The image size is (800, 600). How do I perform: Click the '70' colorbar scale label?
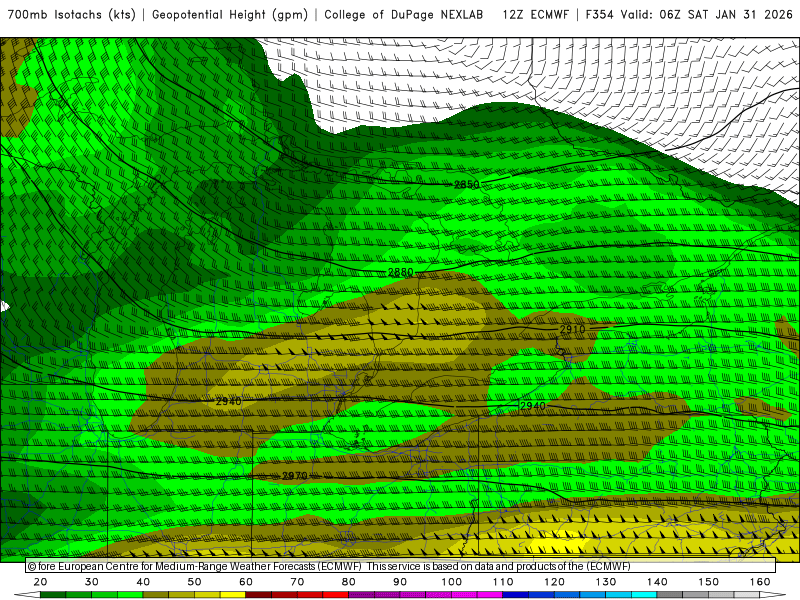[x=297, y=582]
